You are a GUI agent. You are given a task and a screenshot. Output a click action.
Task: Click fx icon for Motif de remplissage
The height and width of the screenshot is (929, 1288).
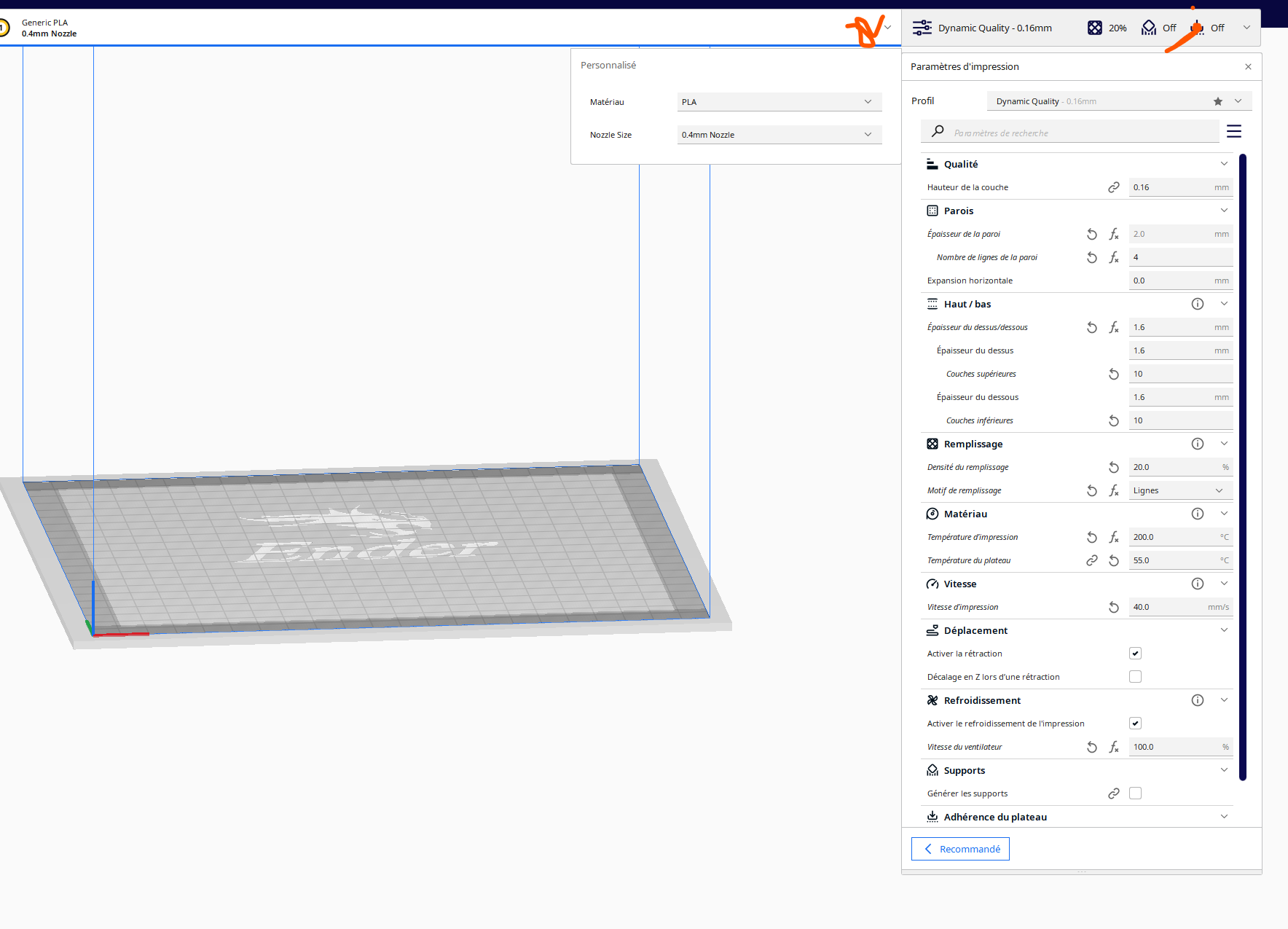coord(1114,490)
